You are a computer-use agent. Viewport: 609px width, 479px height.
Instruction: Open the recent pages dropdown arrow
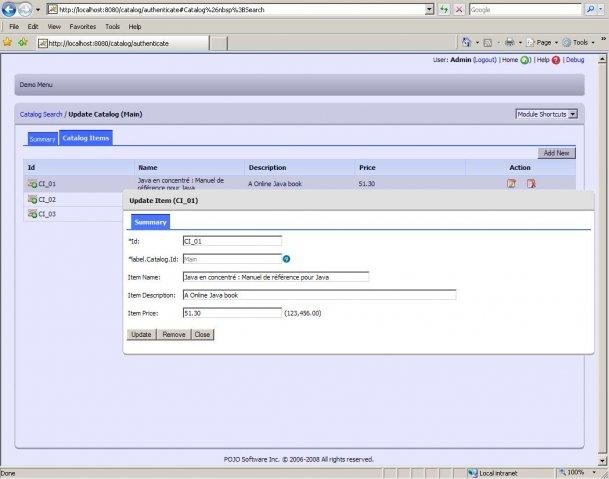[x=38, y=10]
